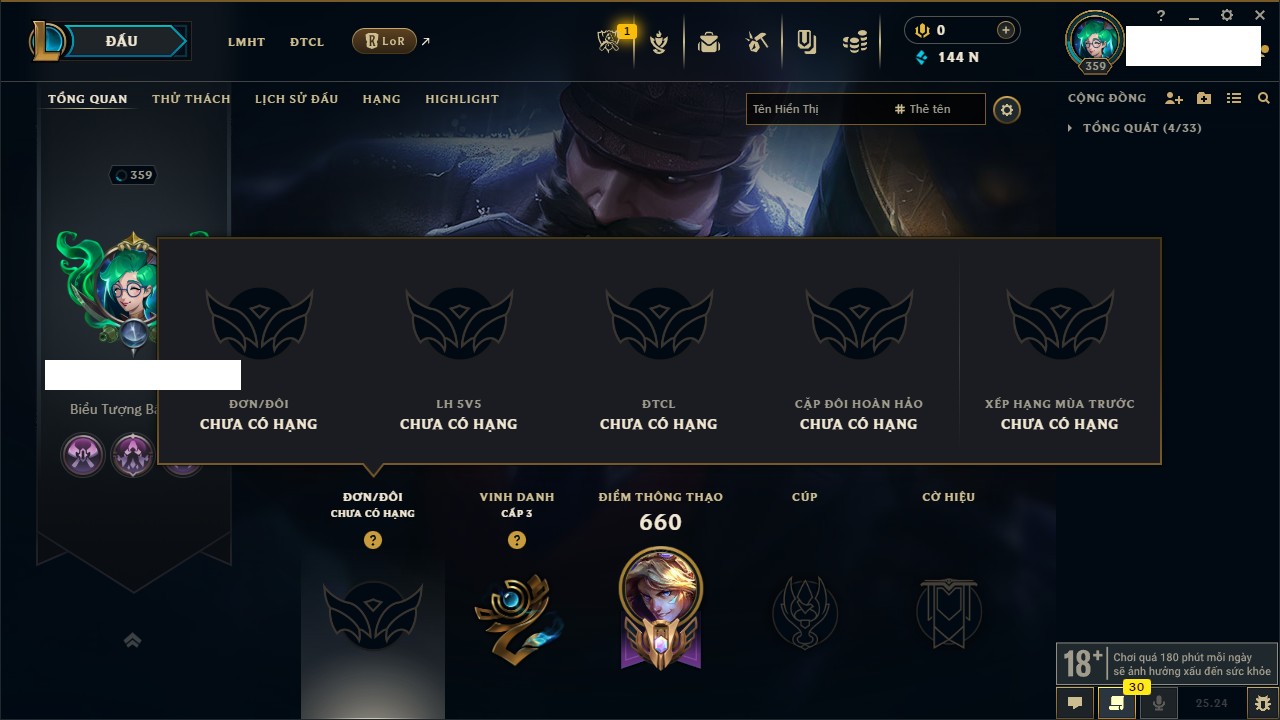Click the add friend icon
This screenshot has width=1280, height=720.
(1174, 98)
